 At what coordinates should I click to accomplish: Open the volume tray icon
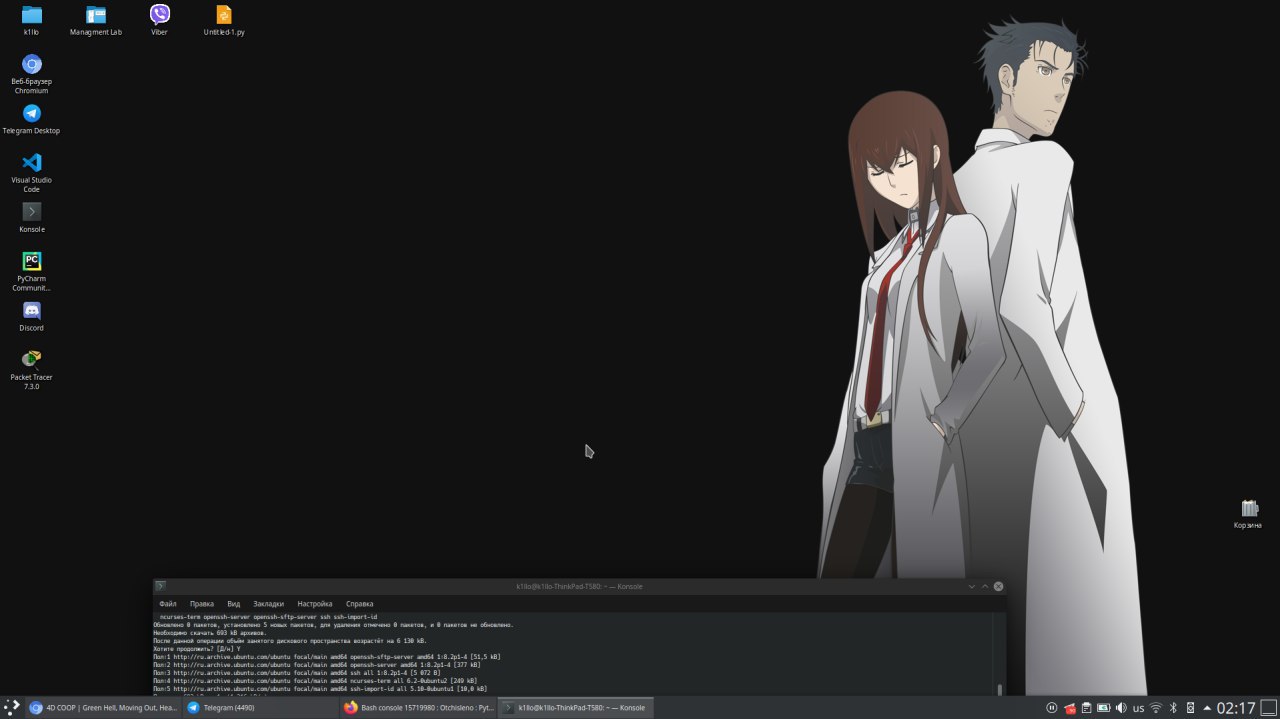pos(1121,708)
